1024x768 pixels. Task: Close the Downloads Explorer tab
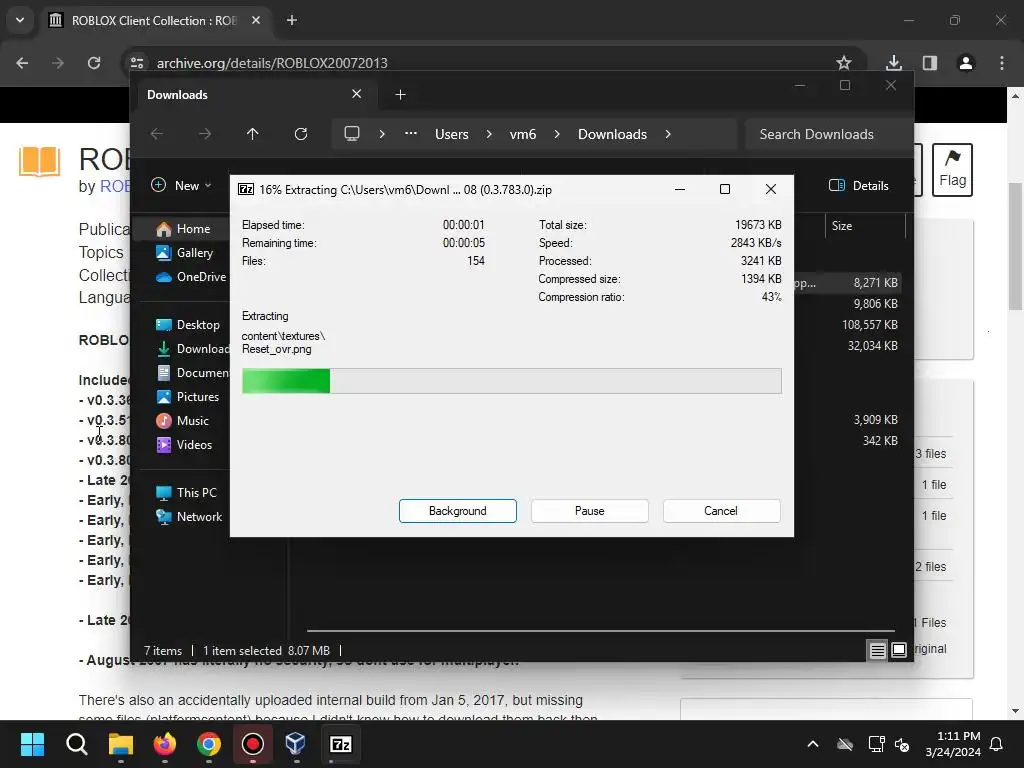[357, 94]
